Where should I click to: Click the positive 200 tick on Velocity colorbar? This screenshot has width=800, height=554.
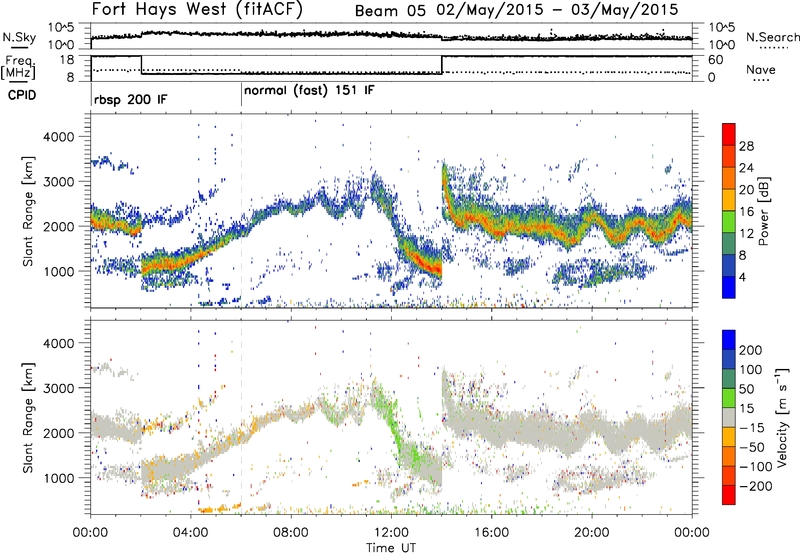click(x=751, y=350)
